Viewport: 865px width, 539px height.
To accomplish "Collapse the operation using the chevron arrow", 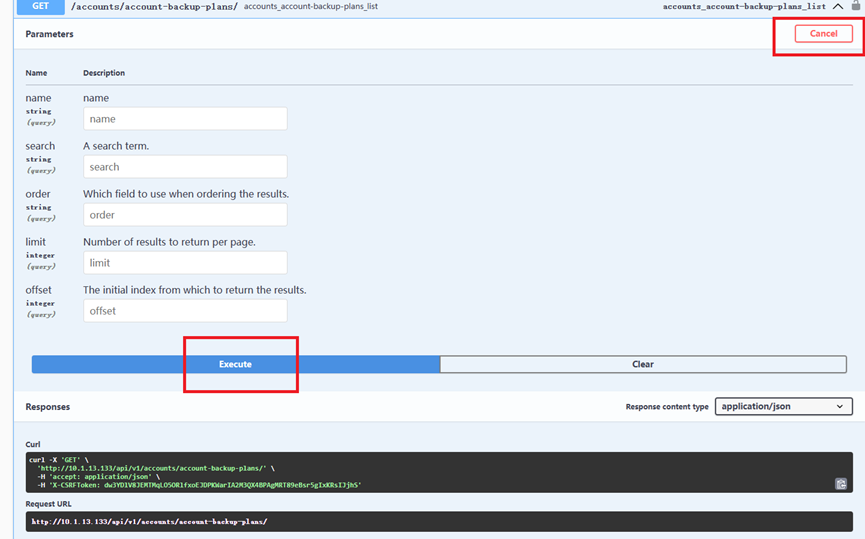I will (838, 6).
